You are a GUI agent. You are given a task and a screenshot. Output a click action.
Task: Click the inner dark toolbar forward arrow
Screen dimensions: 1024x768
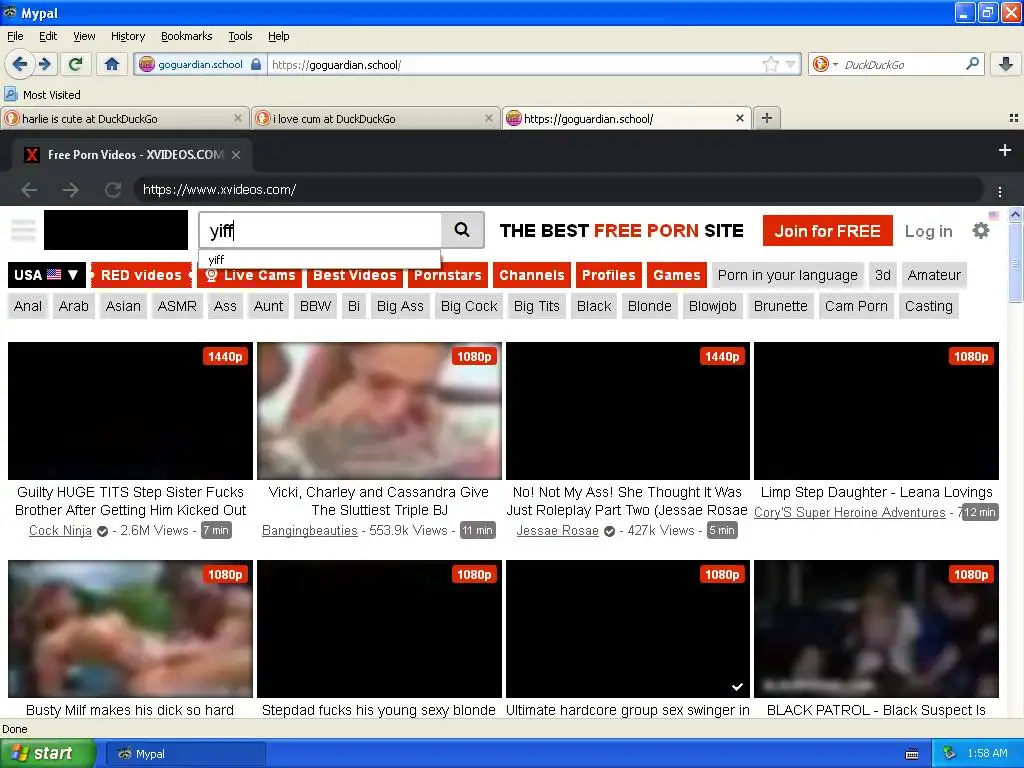coord(71,190)
